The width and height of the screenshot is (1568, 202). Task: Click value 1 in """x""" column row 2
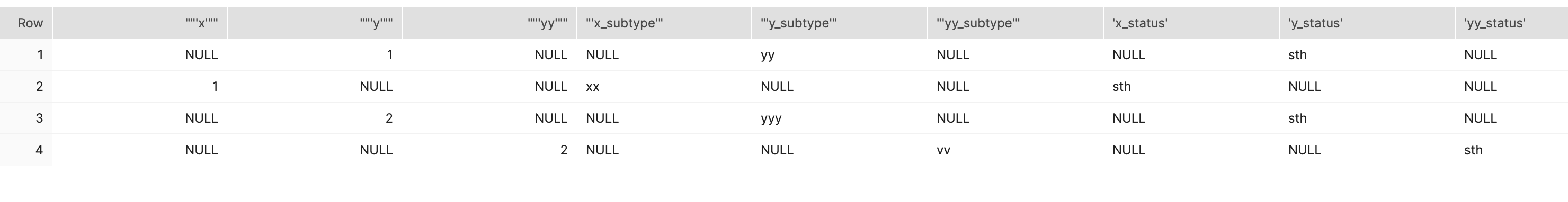pos(215,86)
